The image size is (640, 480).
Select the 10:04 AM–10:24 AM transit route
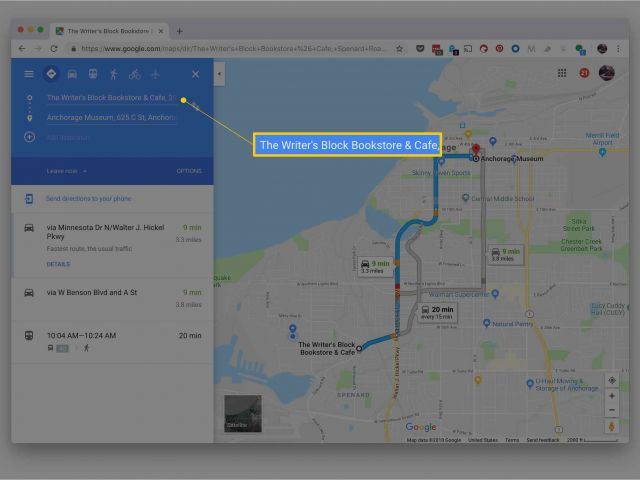point(113,341)
